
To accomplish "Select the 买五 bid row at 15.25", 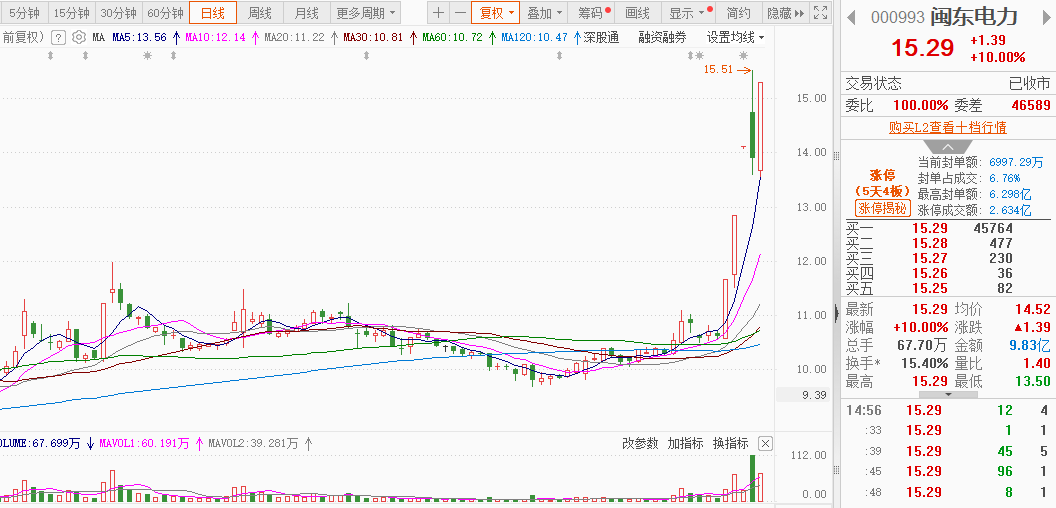I will point(948,288).
